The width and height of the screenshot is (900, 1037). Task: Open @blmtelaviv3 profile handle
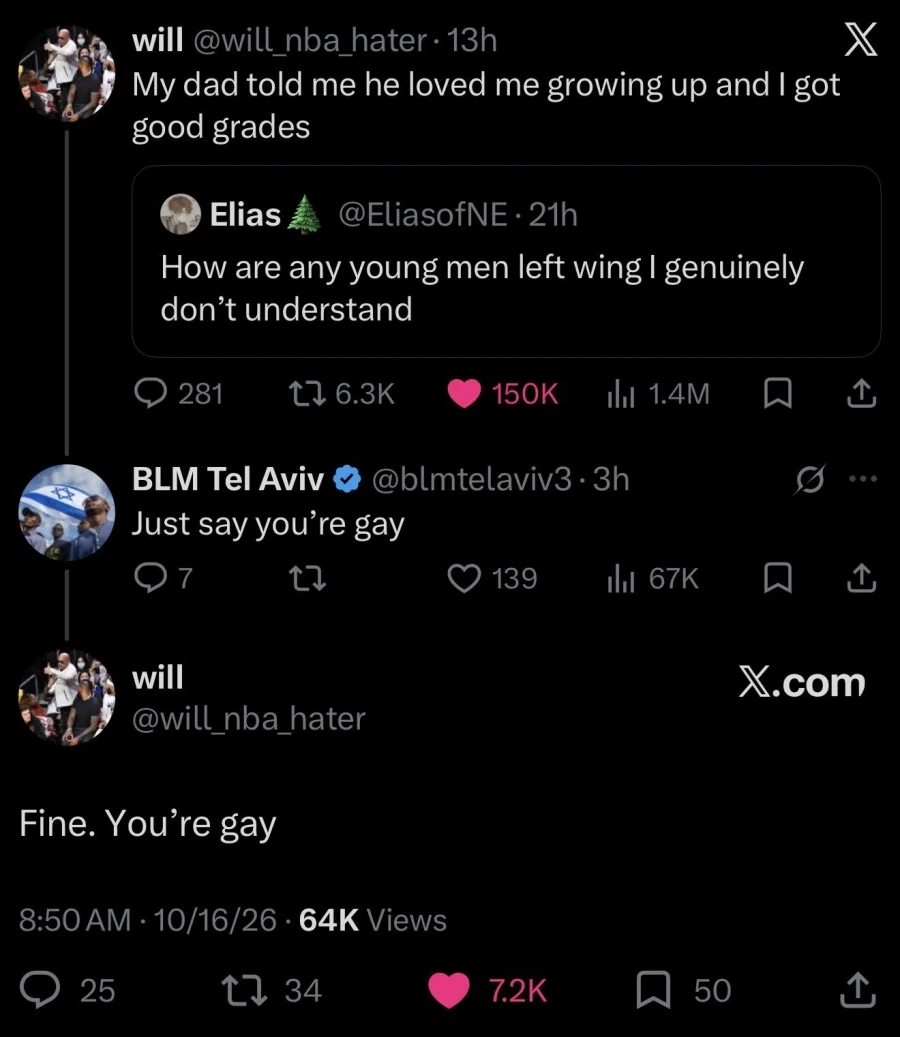coord(471,479)
